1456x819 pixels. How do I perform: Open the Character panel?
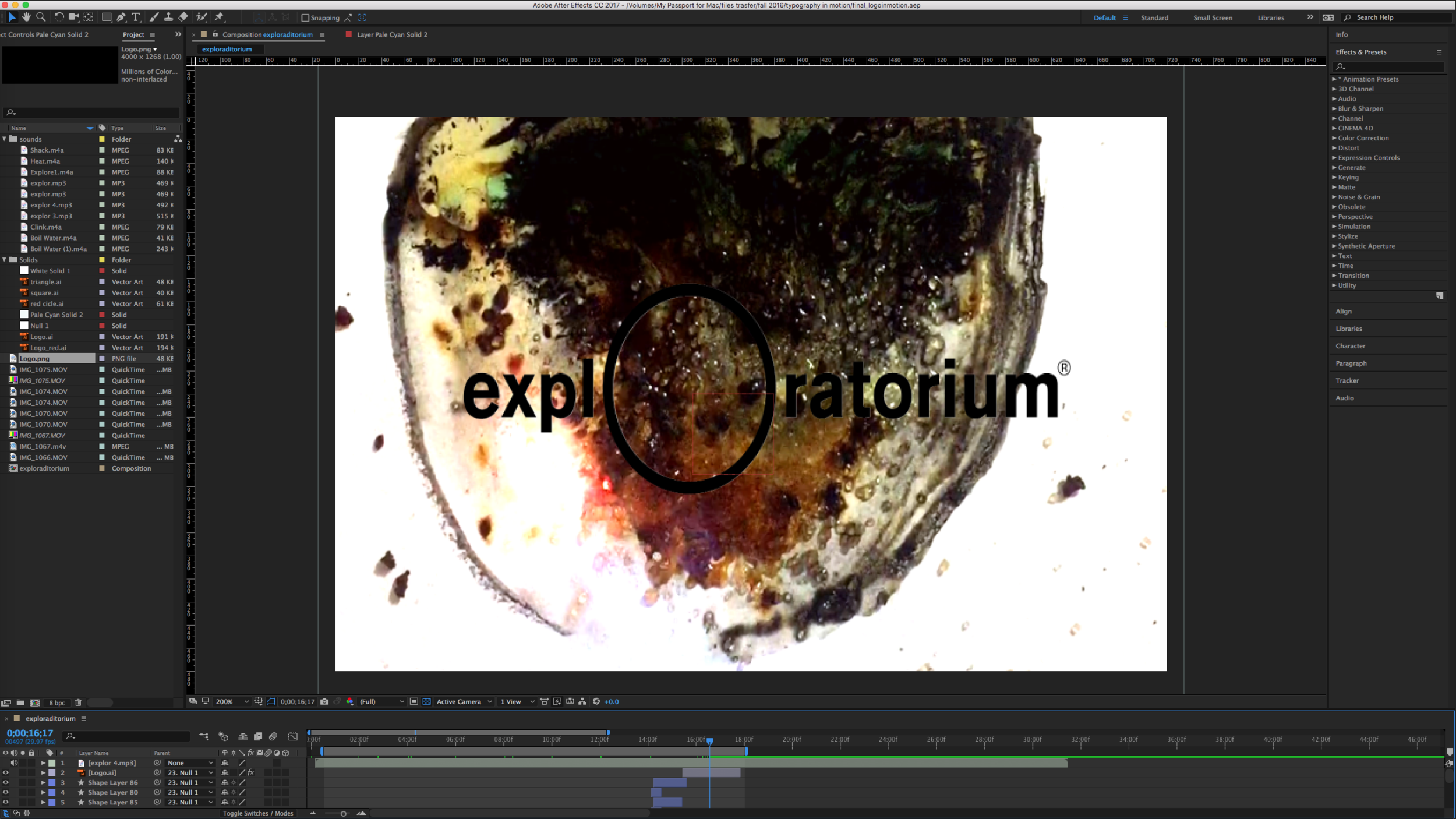pyautogui.click(x=1351, y=346)
